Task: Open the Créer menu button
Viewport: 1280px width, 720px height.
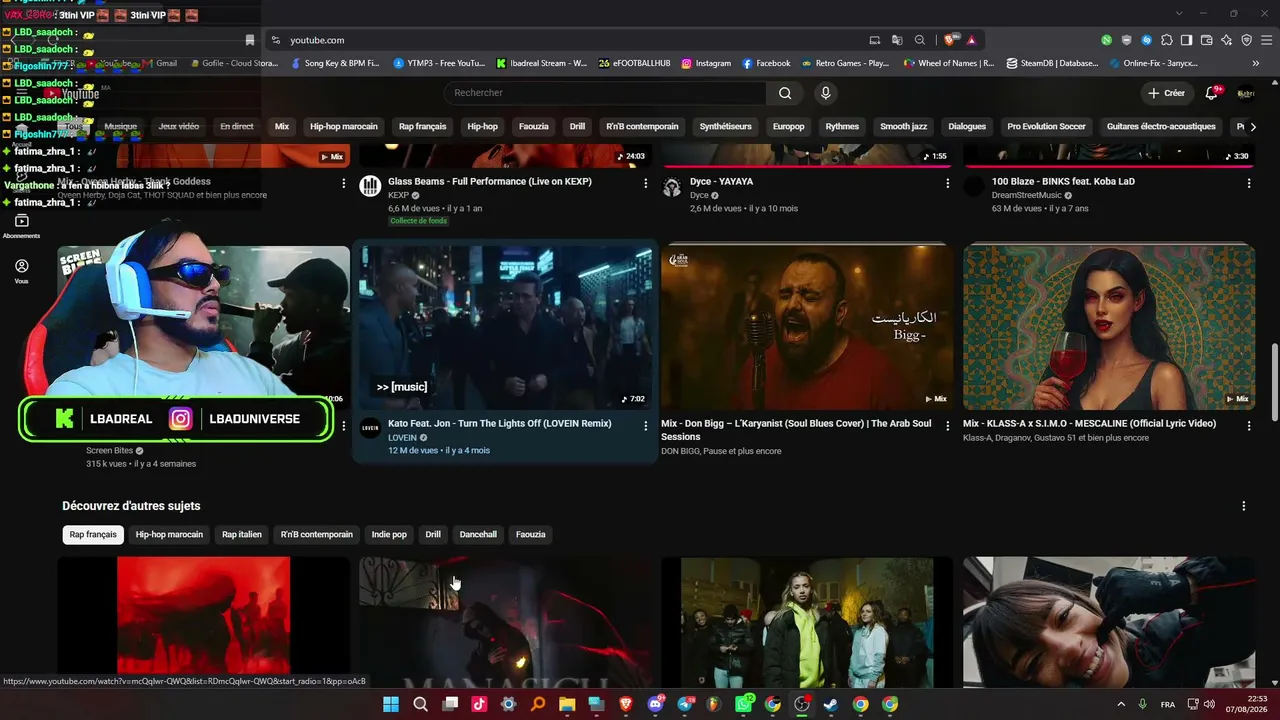Action: pyautogui.click(x=1166, y=93)
